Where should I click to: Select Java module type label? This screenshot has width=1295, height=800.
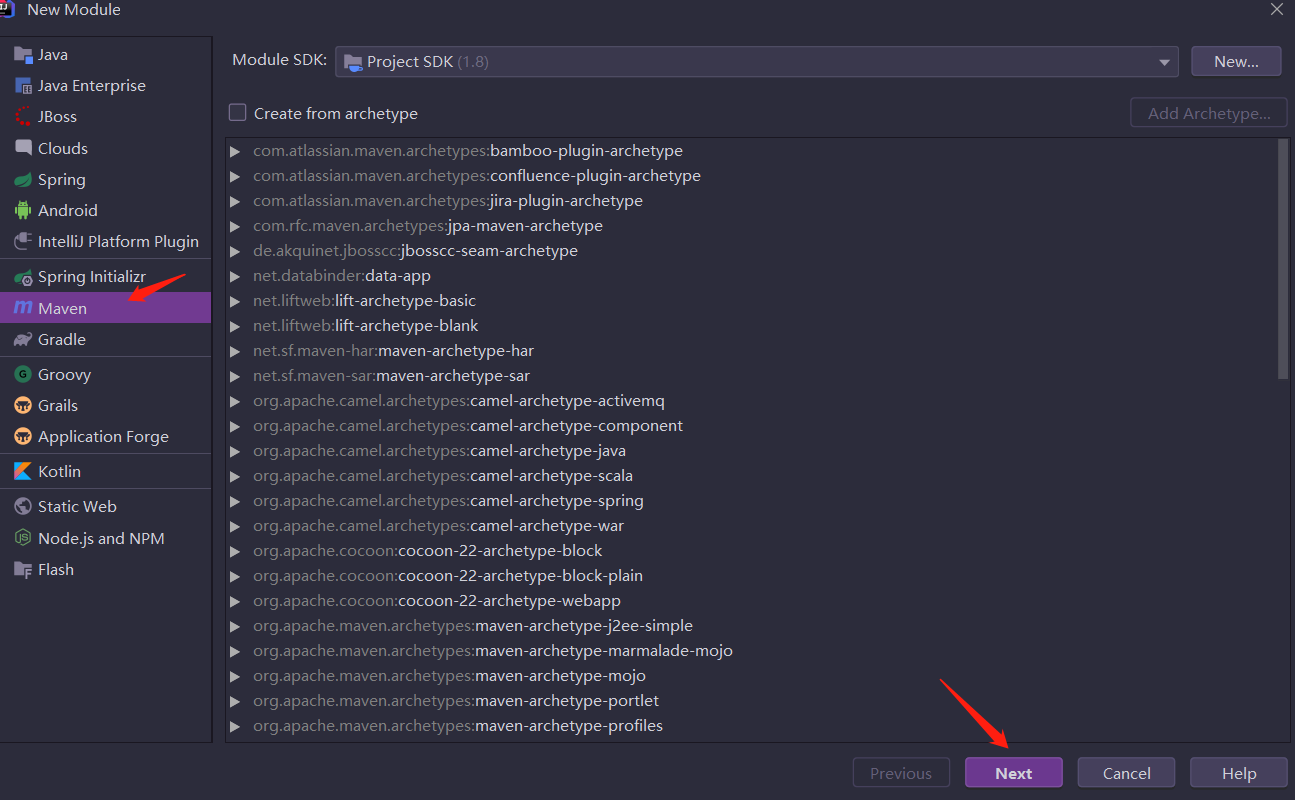click(53, 55)
